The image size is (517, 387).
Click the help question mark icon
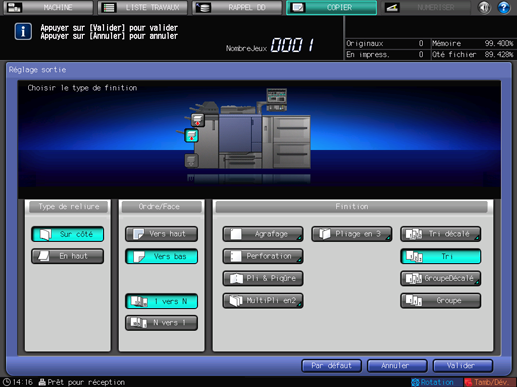(x=503, y=7)
